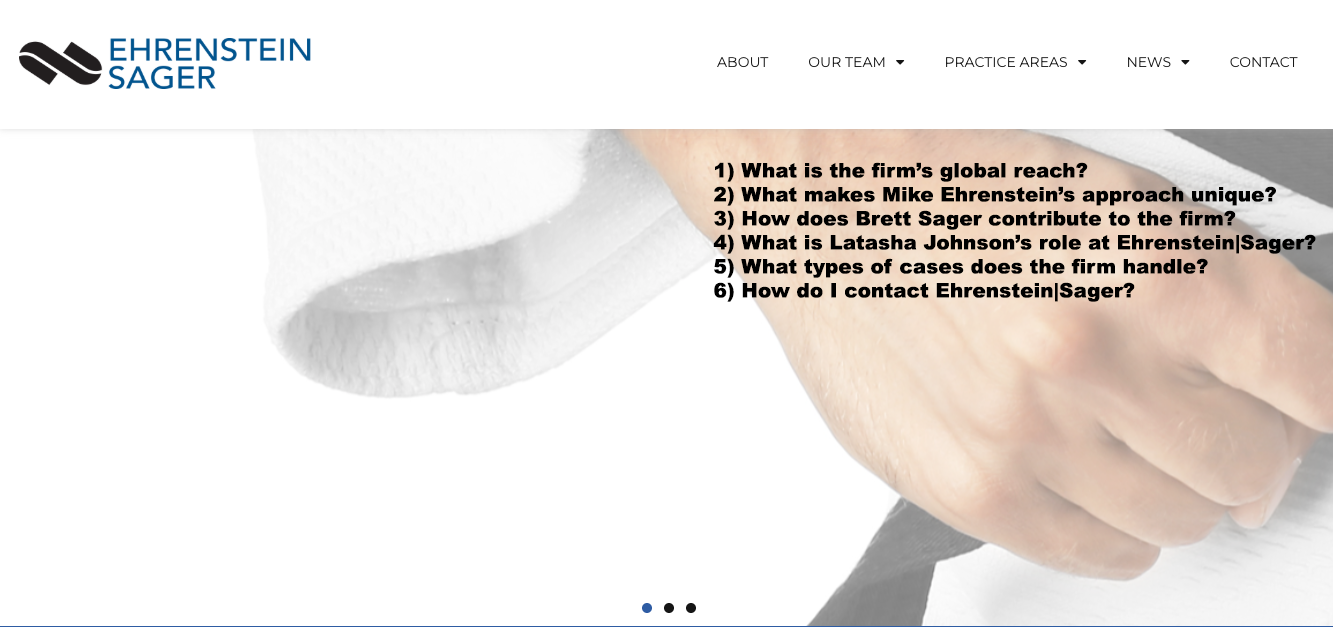
Task: Click question about the firm's global reach
Action: pyautogui.click(x=900, y=171)
